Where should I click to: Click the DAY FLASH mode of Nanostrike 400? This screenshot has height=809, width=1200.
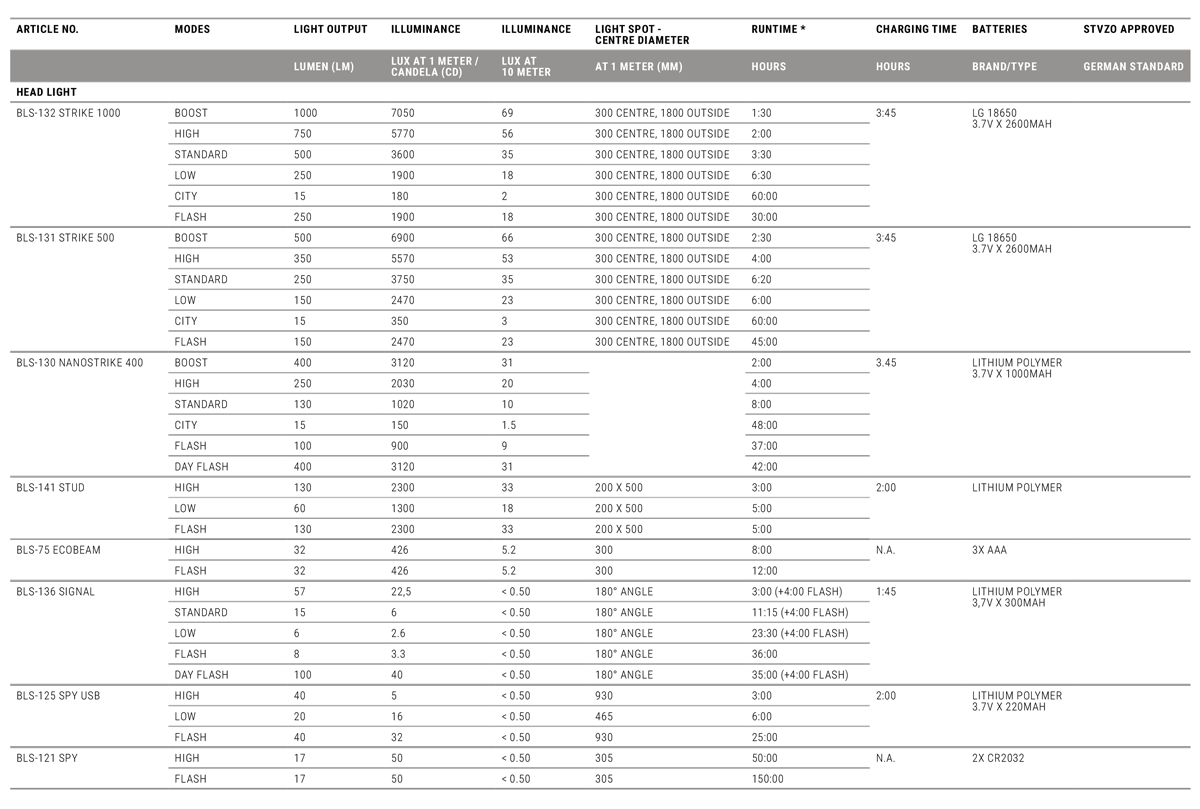click(x=201, y=467)
